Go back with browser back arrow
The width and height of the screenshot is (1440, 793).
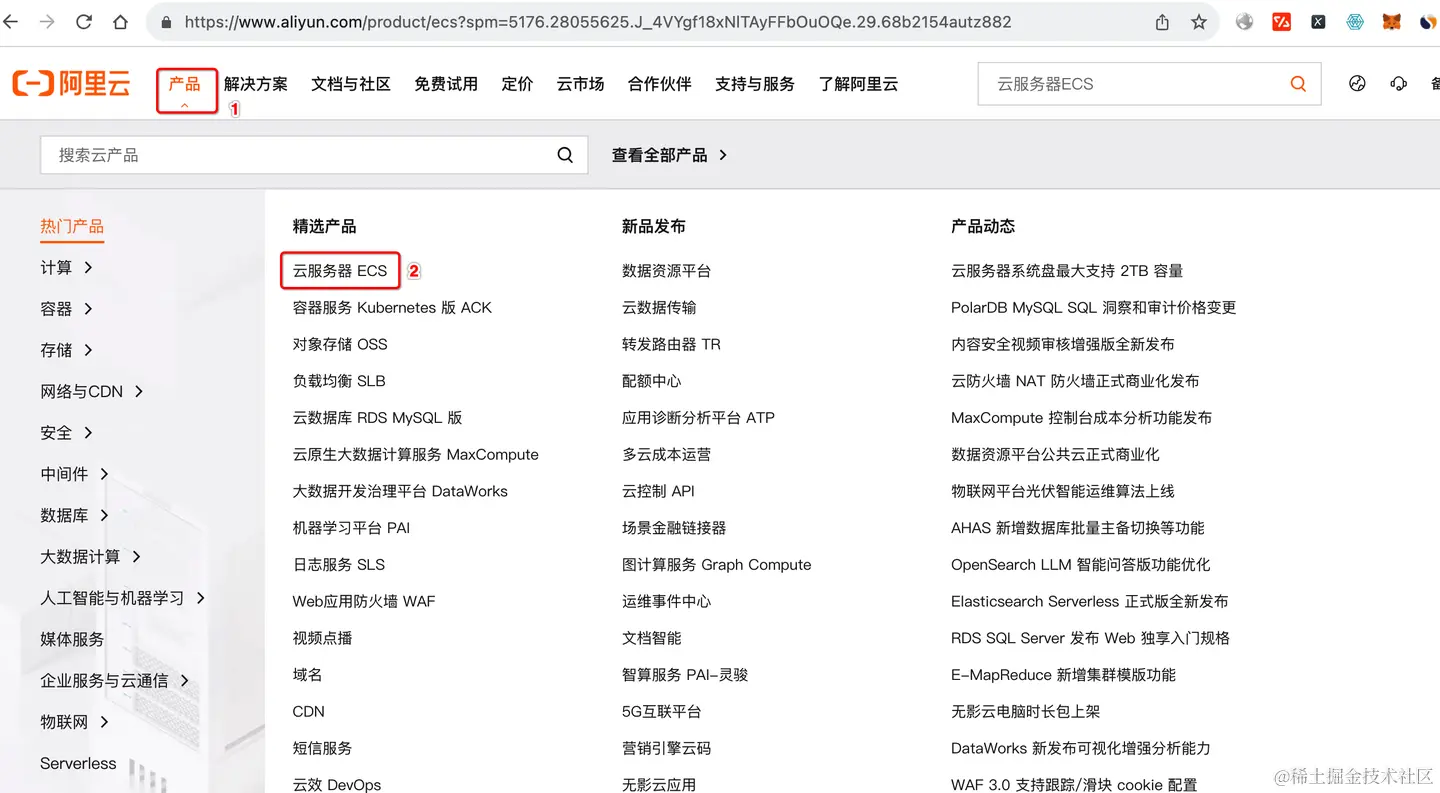click(x=10, y=22)
